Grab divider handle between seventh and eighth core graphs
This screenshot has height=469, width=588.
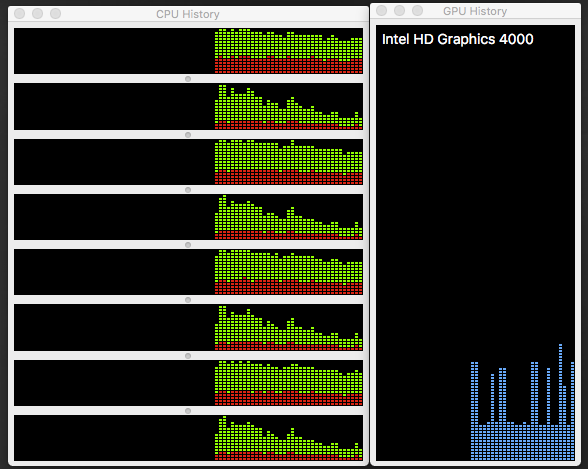tap(188, 411)
